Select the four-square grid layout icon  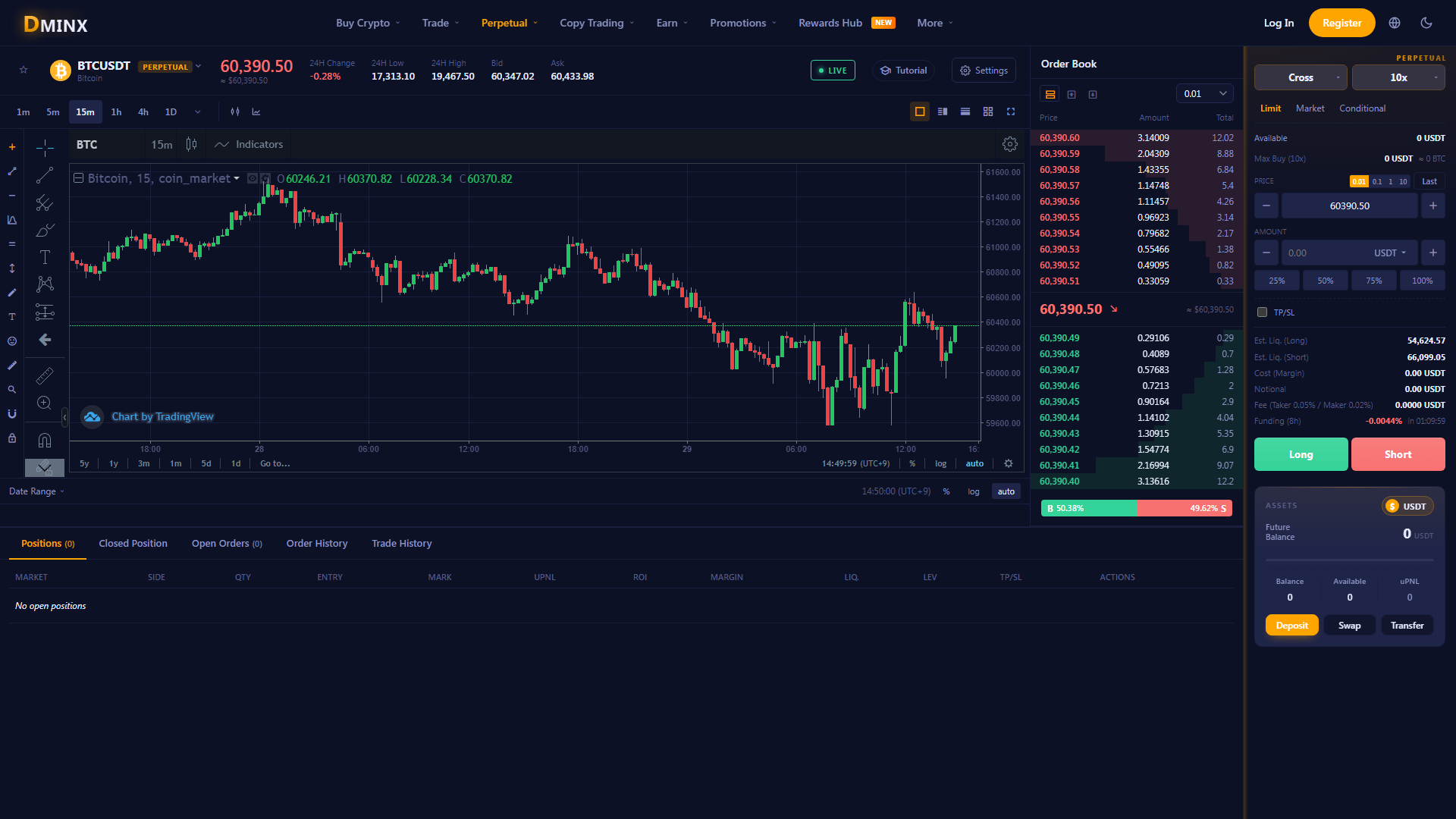tap(988, 111)
